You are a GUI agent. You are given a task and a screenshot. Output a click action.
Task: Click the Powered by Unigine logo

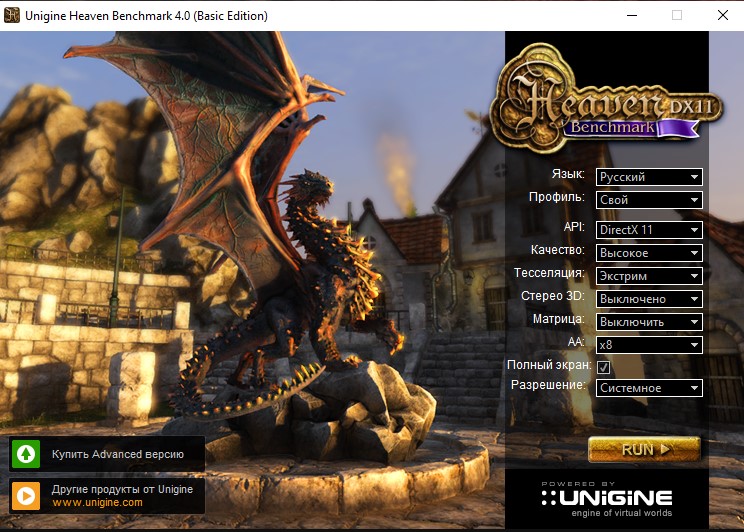coord(607,499)
